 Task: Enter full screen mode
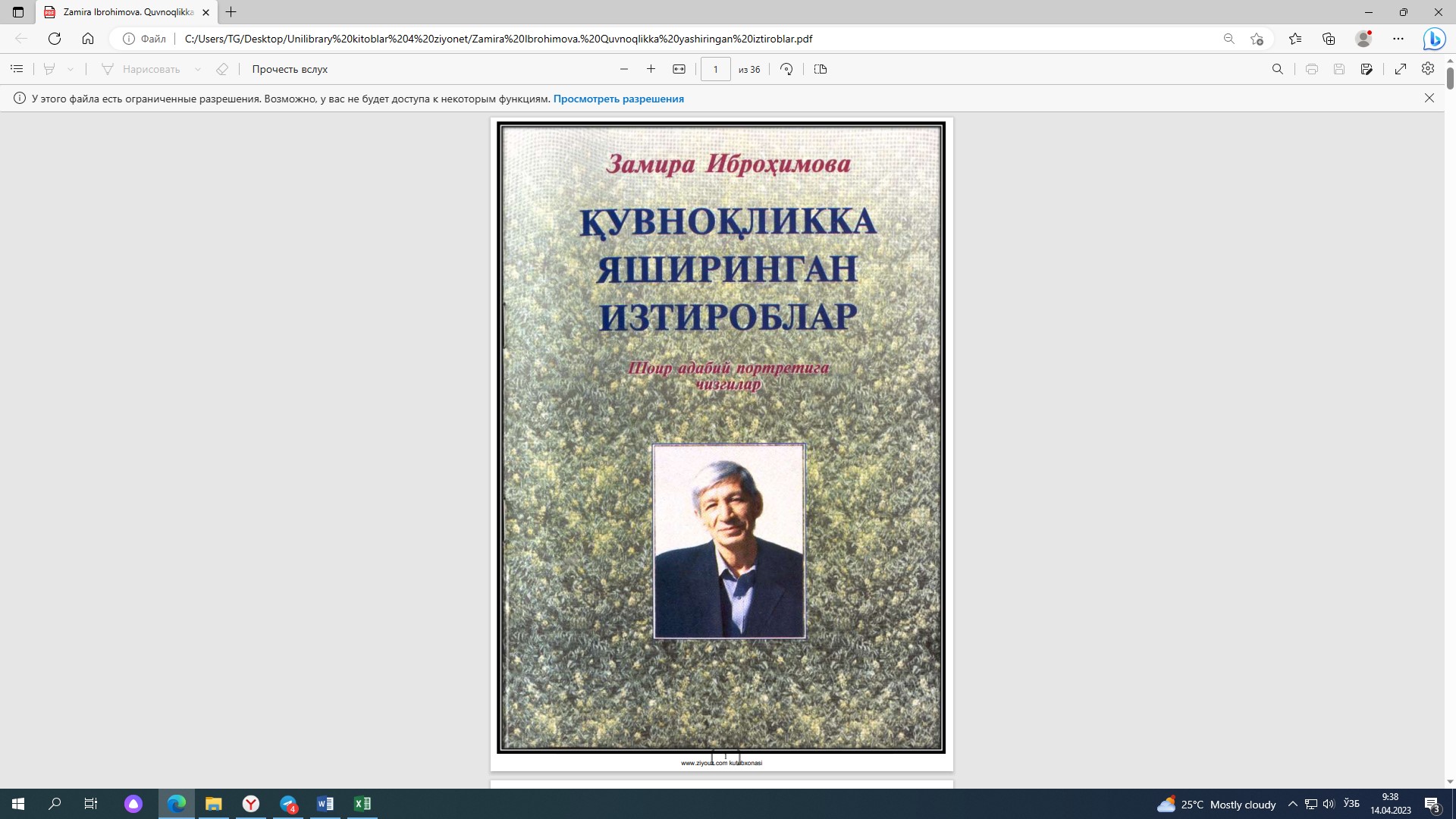point(1400,69)
